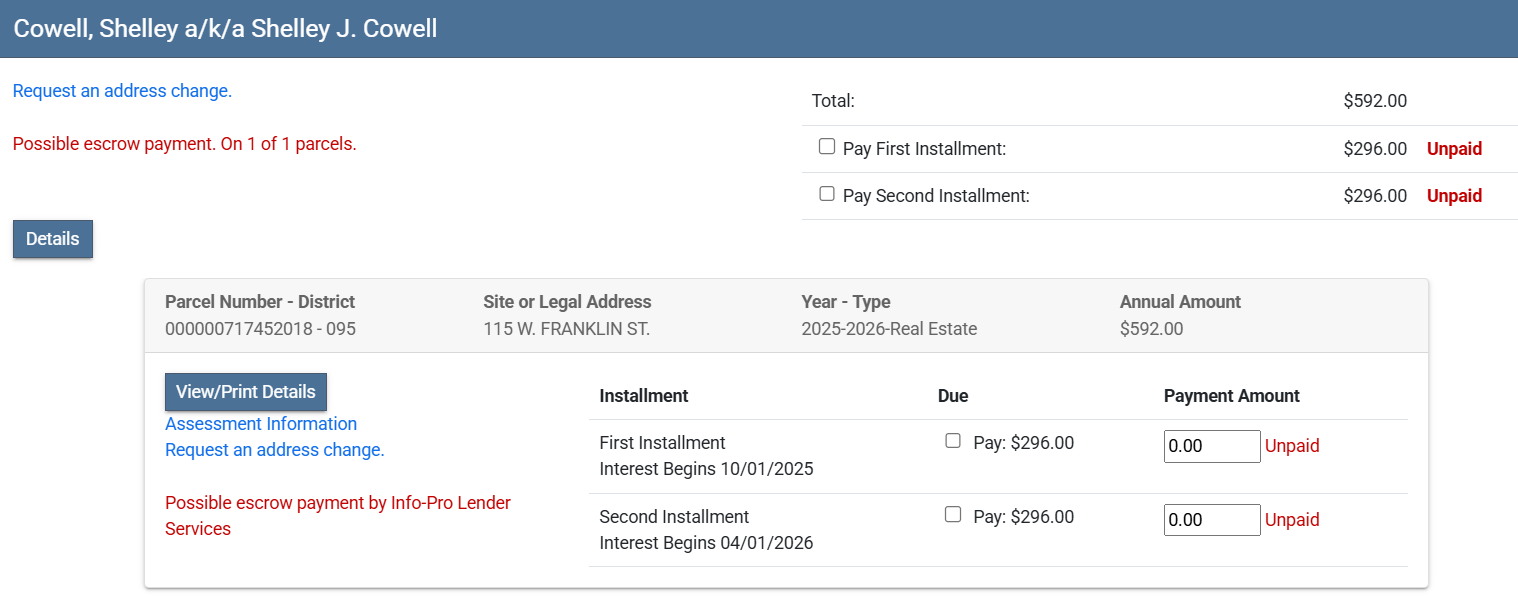Focus the First Installment payment amount field
1518x600 pixels.
[1212, 446]
